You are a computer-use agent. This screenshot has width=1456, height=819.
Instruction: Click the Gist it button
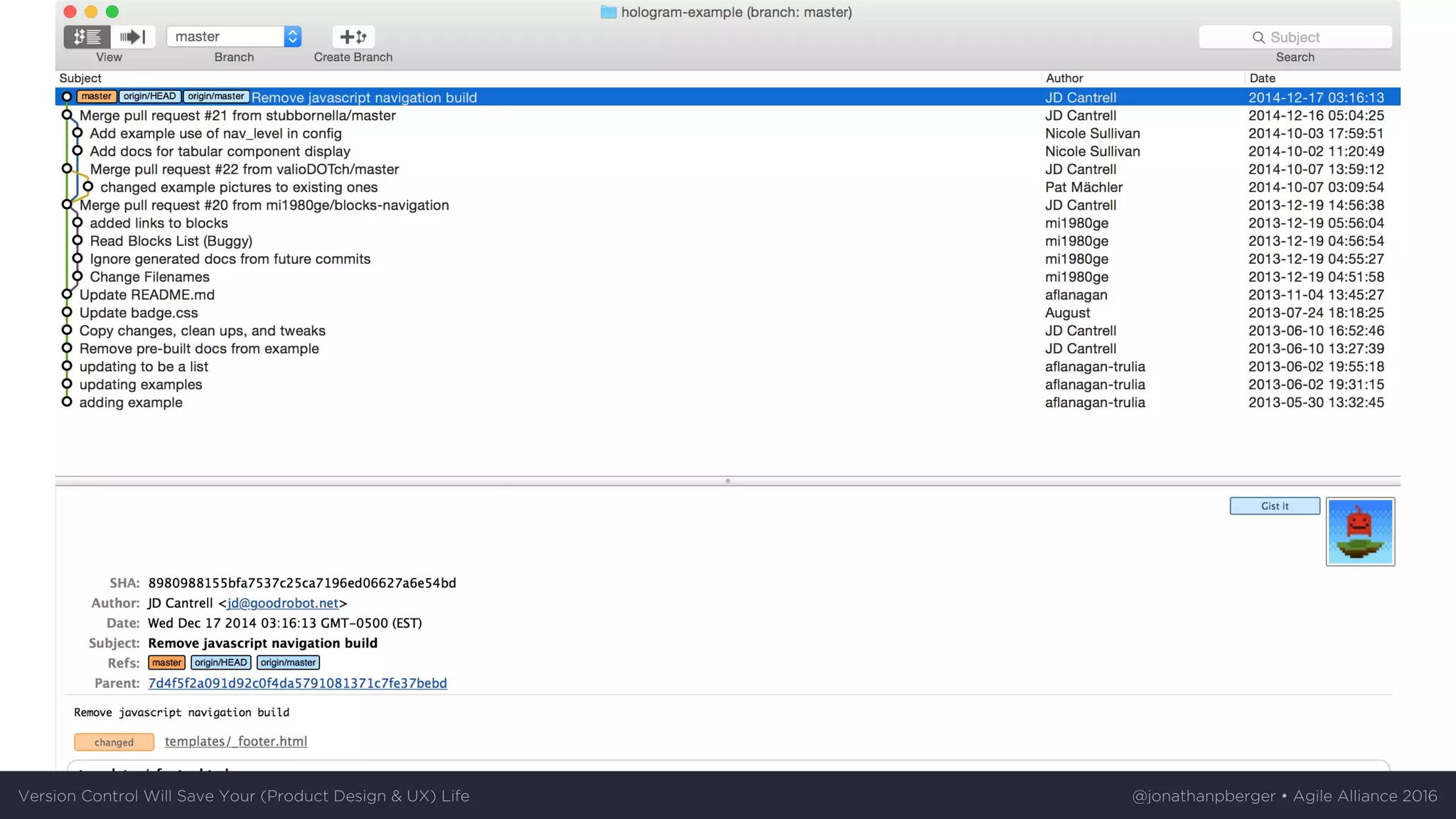pos(1275,506)
